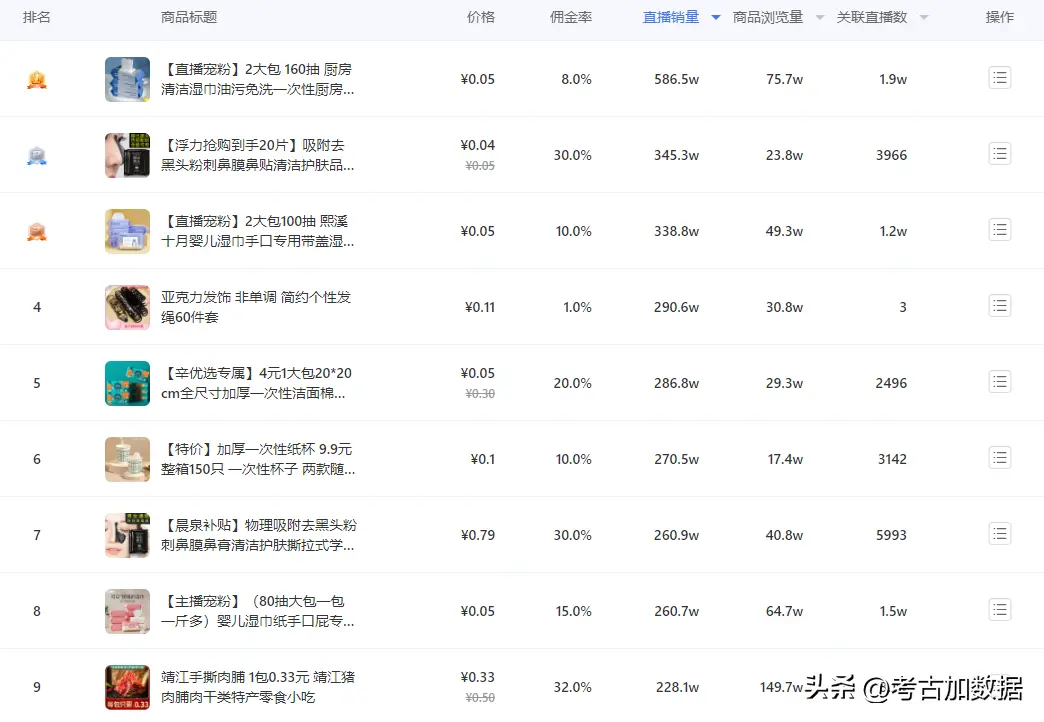The width and height of the screenshot is (1044, 722).
Task: Click the gold medal rank 1 badge
Action: (37, 79)
